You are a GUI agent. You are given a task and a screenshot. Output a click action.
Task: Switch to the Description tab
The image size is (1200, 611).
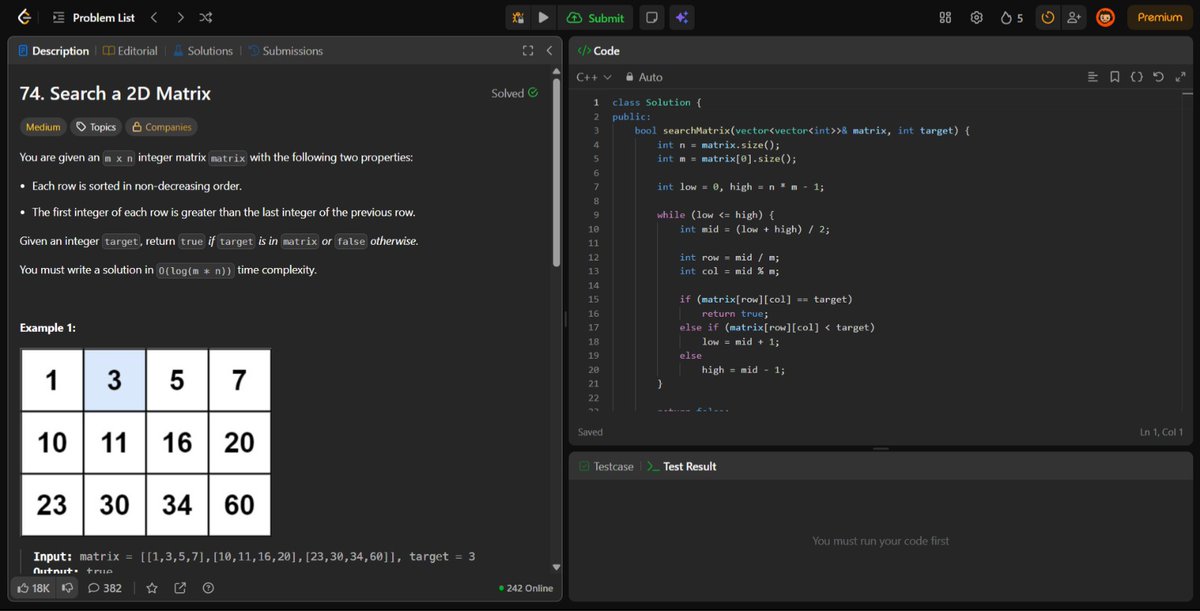53,51
